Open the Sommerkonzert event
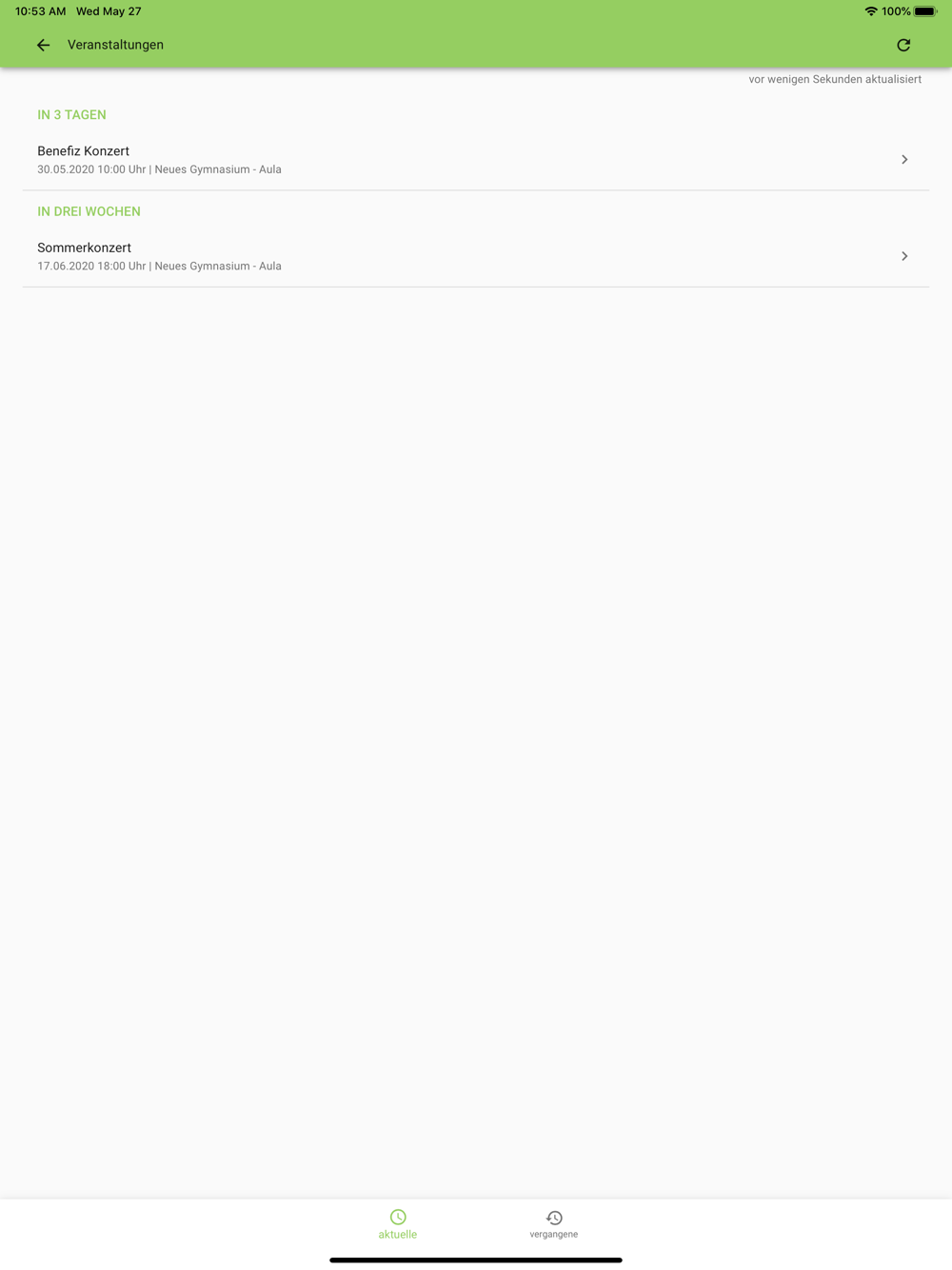The image size is (952, 1270). pyautogui.click(x=476, y=256)
